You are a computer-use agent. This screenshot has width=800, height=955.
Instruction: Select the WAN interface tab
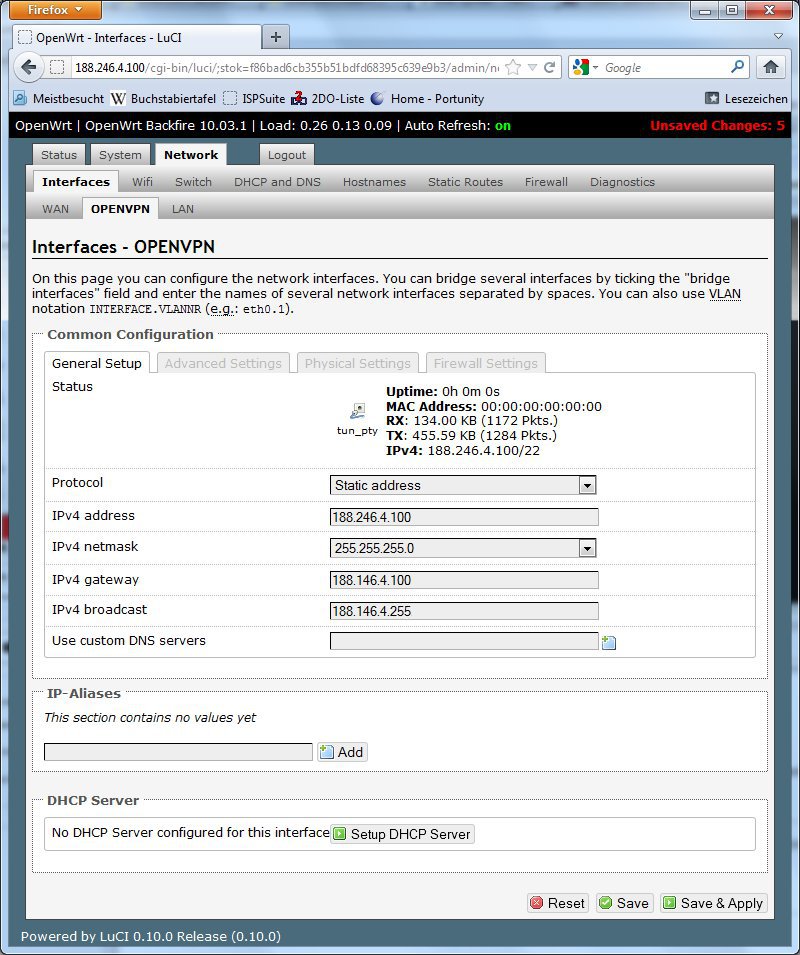[56, 209]
